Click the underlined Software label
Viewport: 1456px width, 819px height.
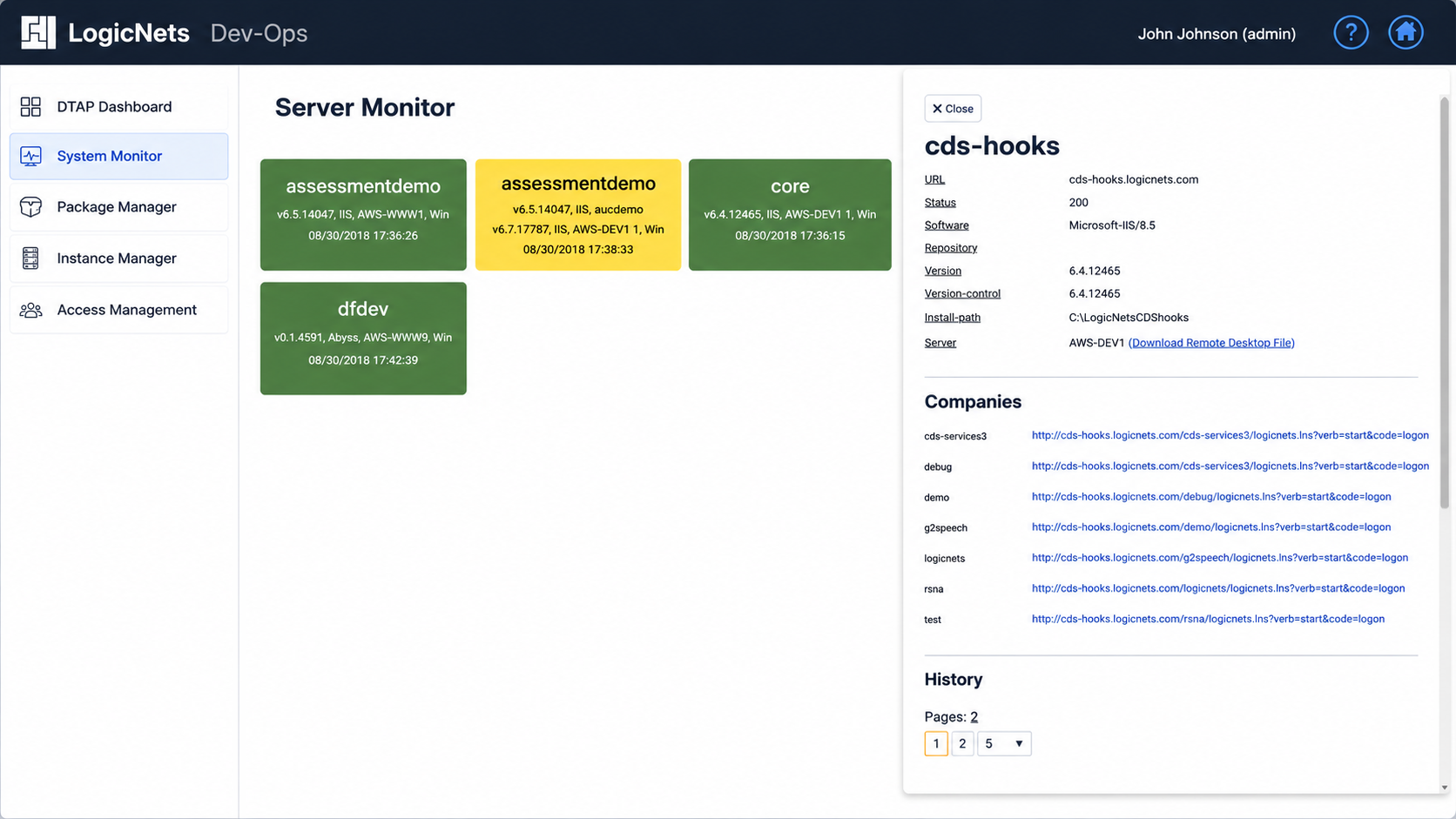click(x=947, y=225)
